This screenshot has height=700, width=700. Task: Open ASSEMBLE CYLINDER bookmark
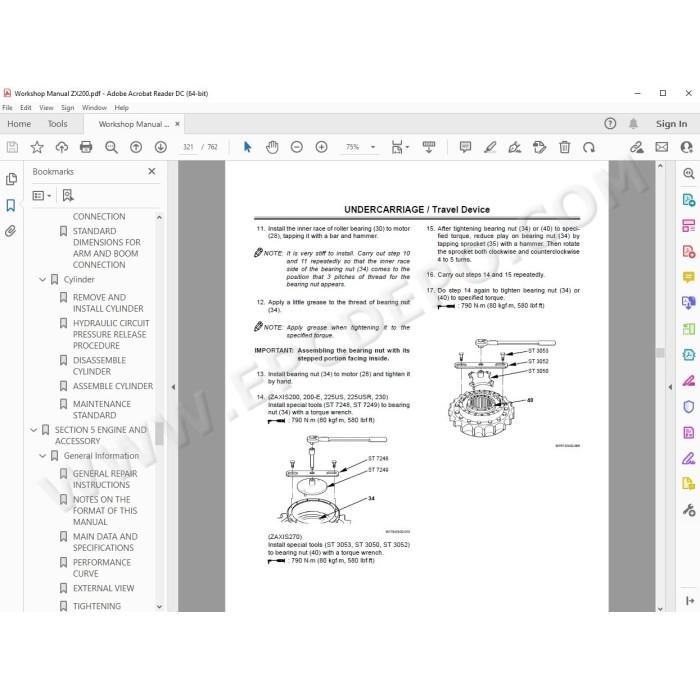(112, 386)
